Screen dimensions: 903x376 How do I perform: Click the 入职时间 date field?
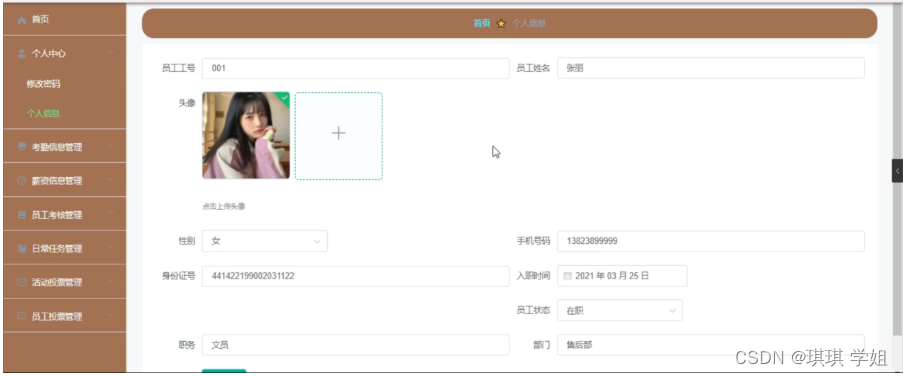pos(622,276)
